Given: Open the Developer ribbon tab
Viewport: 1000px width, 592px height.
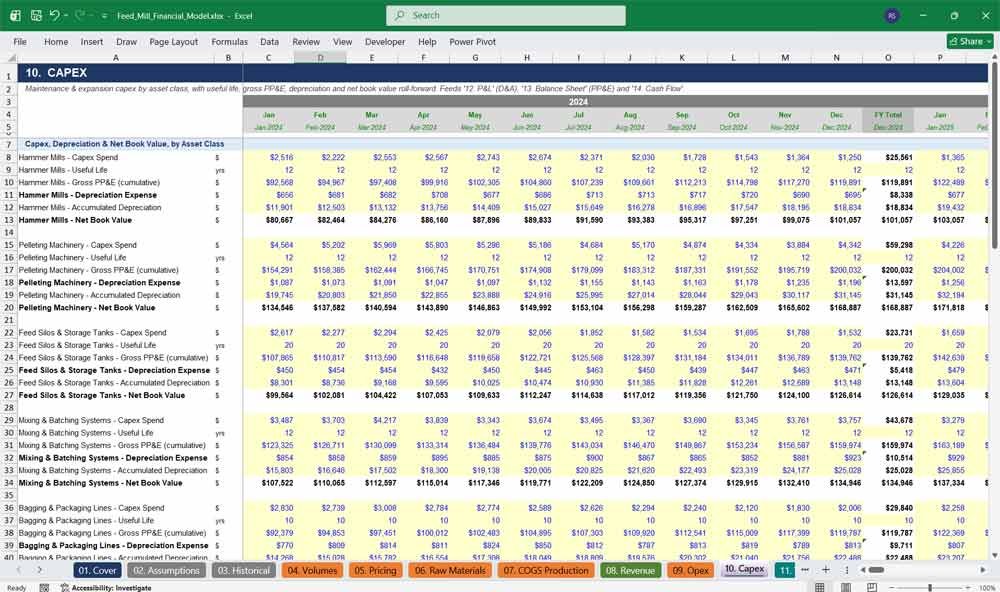Looking at the screenshot, I should (385, 41).
